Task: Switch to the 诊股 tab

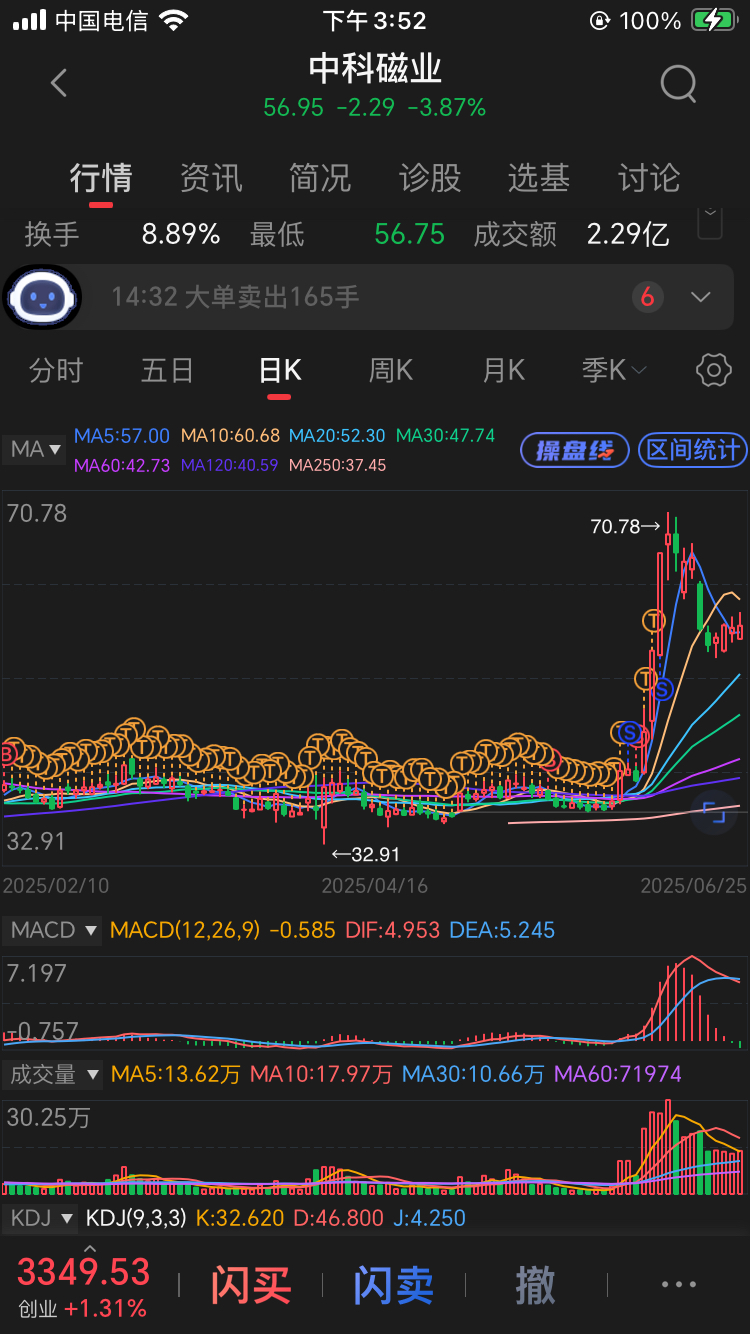Action: coord(430,179)
